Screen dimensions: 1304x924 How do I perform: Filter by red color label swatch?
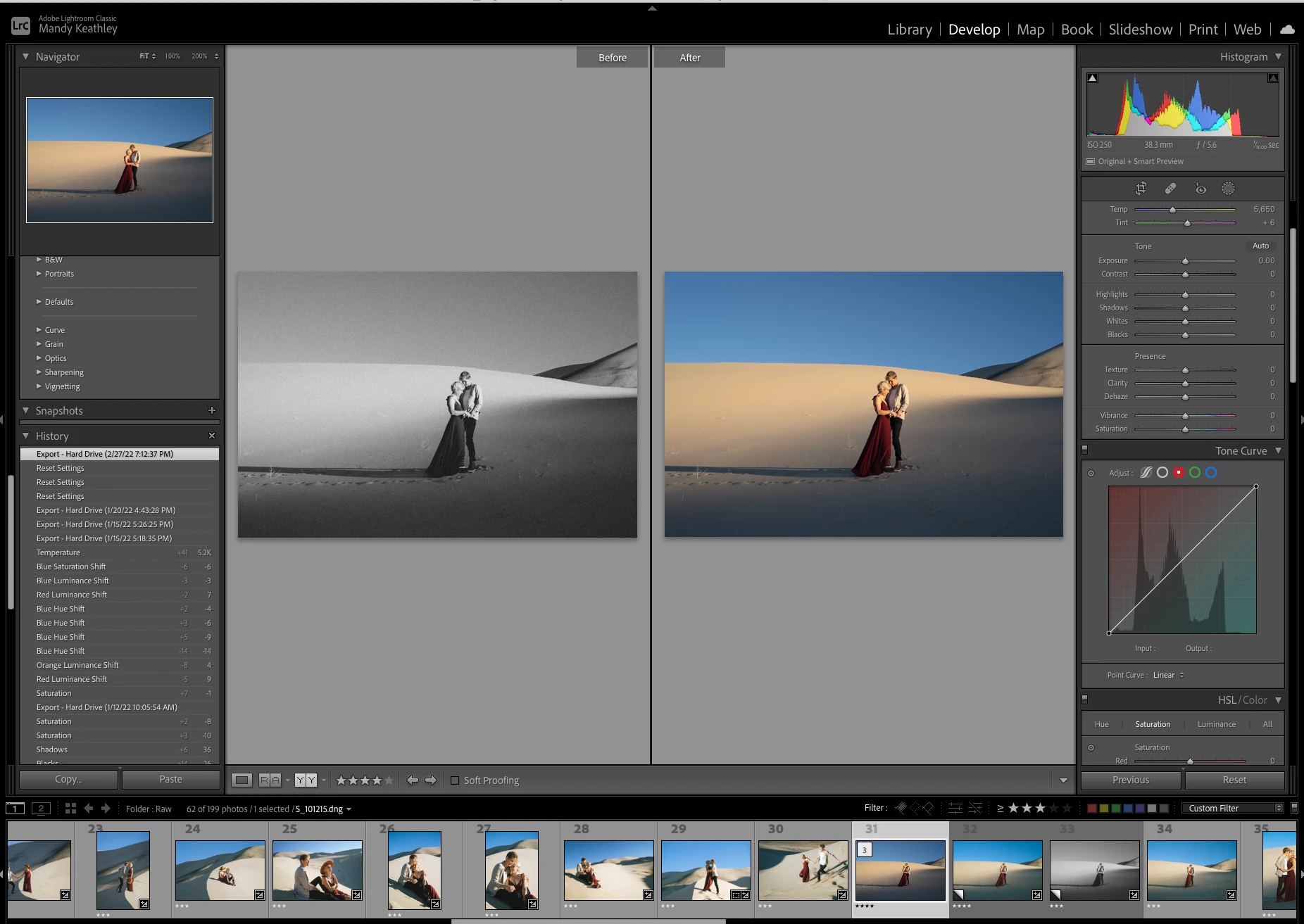(x=1092, y=808)
